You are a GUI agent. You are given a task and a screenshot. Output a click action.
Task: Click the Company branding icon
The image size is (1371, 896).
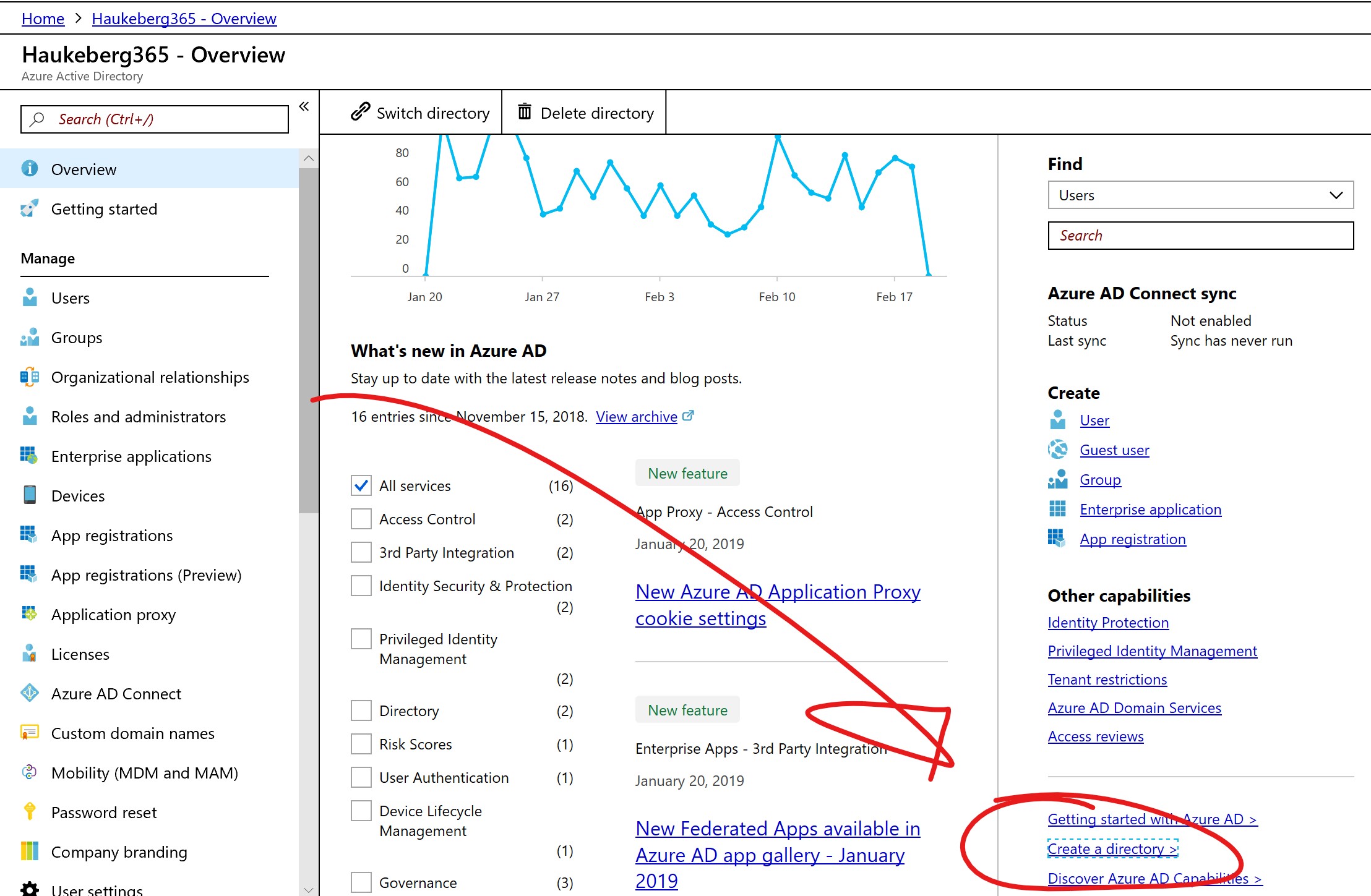[29, 851]
